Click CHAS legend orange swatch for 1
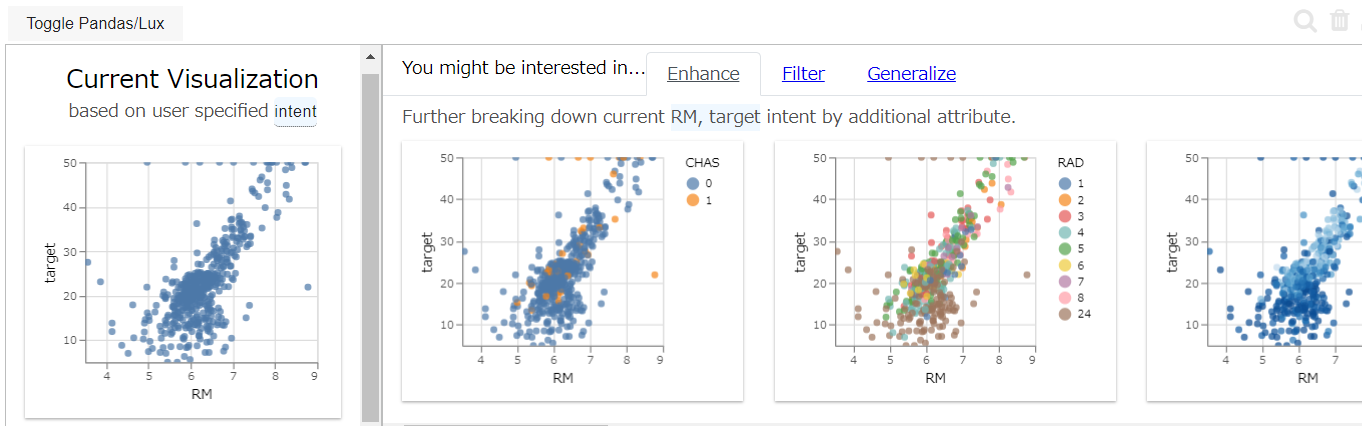This screenshot has height=426, width=1362. point(692,201)
